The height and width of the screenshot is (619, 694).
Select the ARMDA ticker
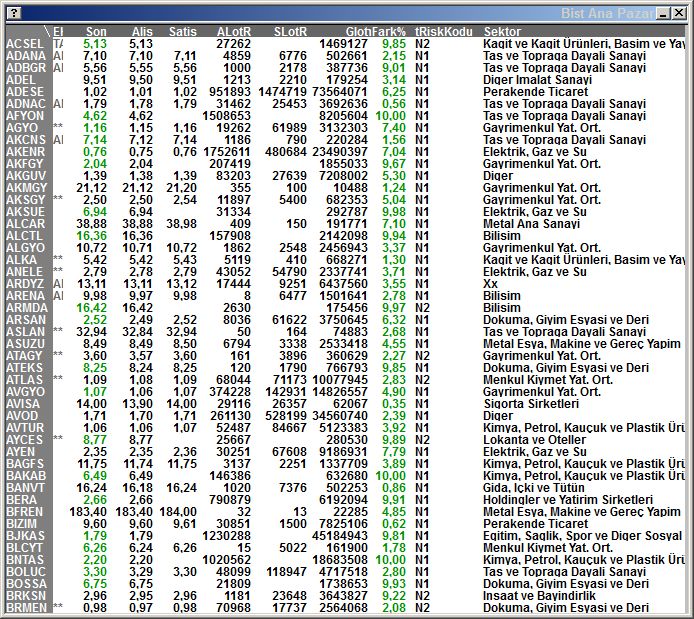click(x=27, y=308)
